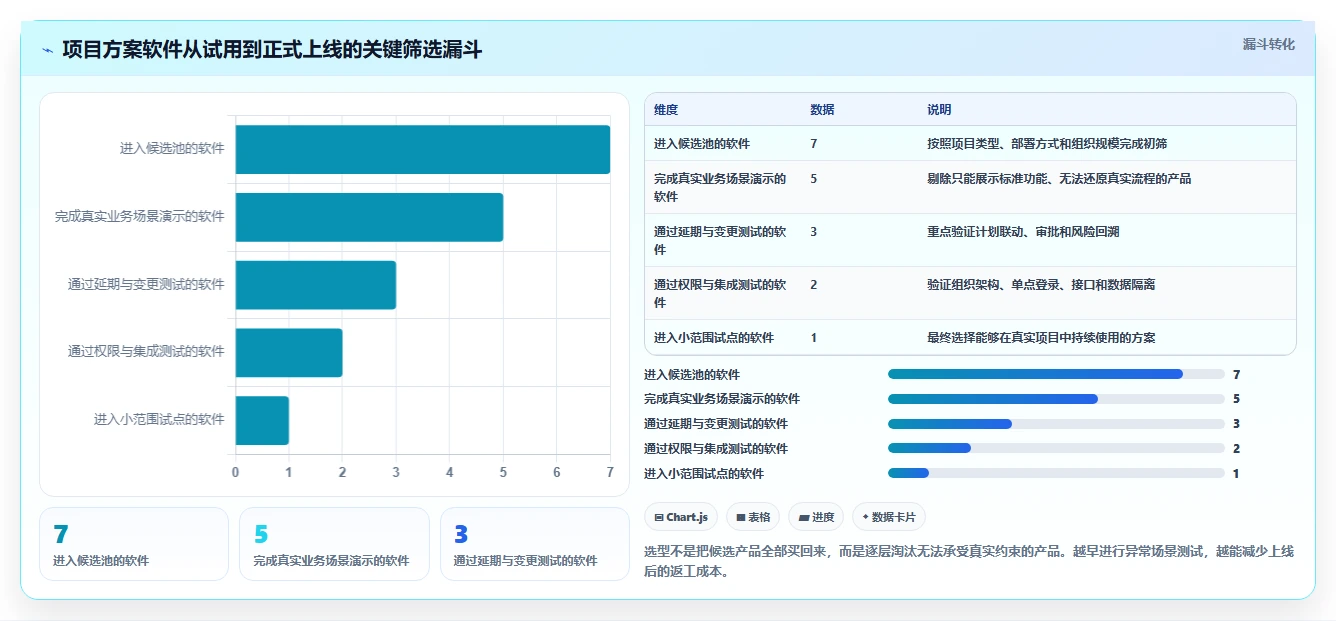Click description 剔除只能展示标准功能、无法还原真实流程的产品

(1059, 179)
